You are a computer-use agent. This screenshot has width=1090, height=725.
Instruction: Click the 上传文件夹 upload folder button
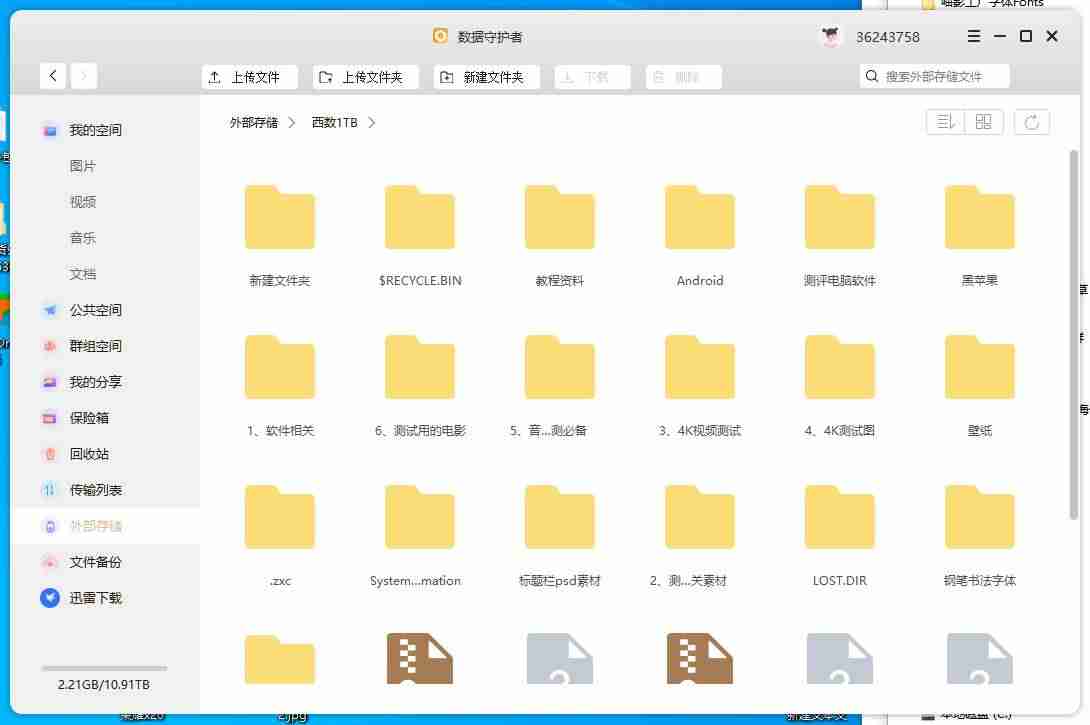pos(366,76)
